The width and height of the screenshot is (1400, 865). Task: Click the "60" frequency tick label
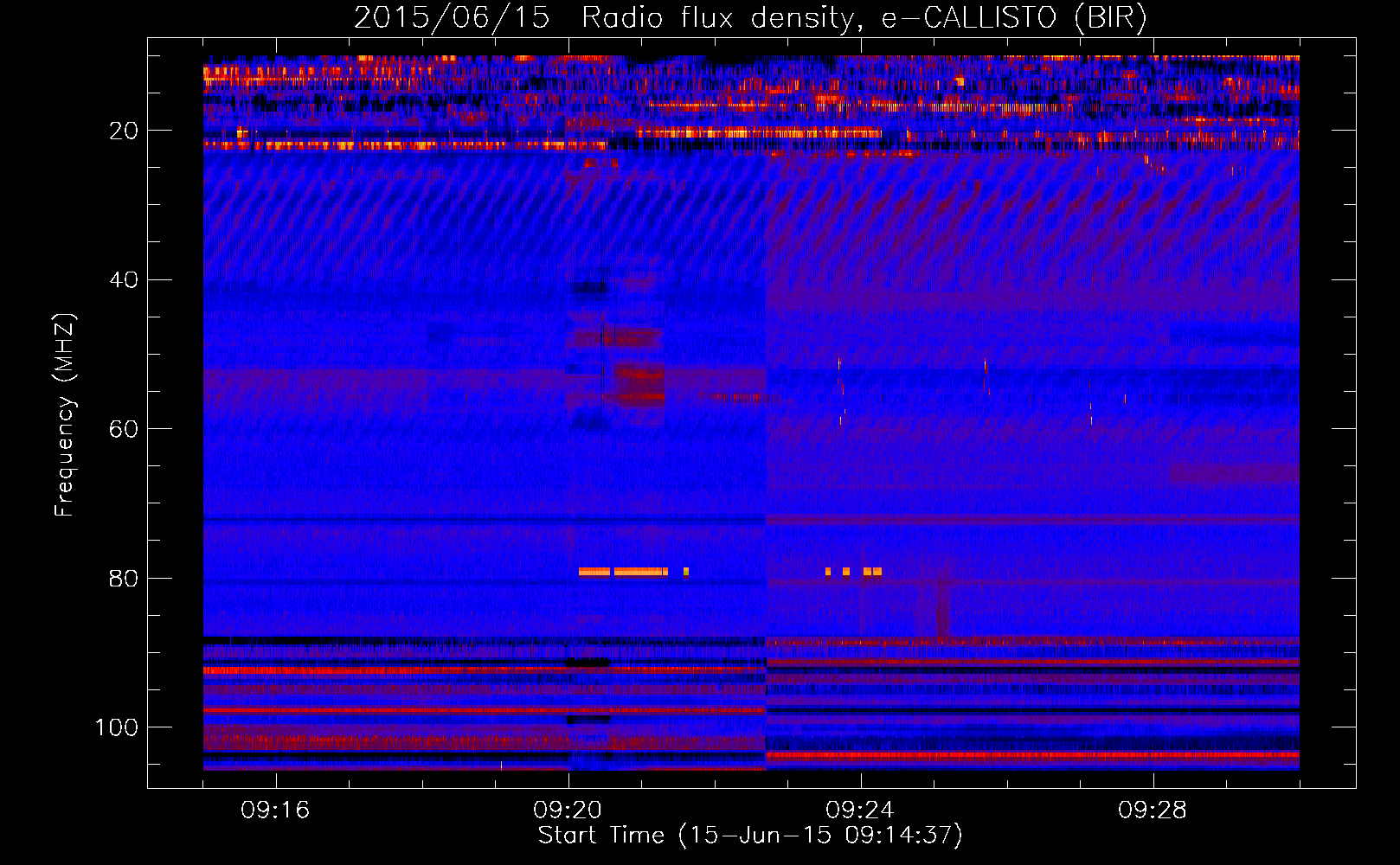click(x=124, y=429)
